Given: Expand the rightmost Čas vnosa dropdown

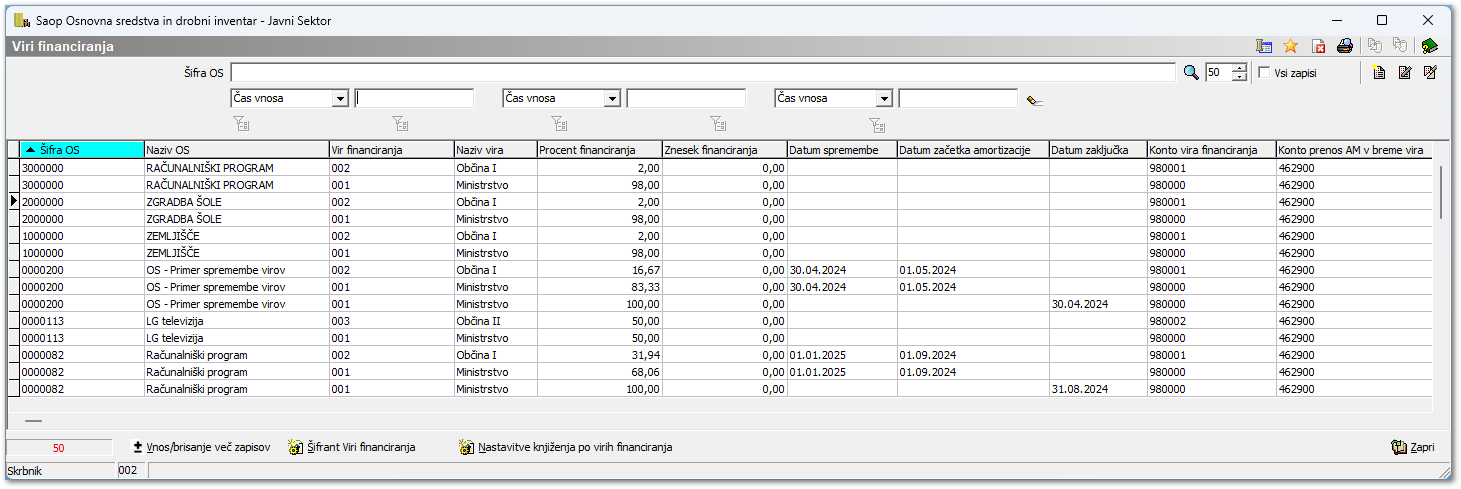Looking at the screenshot, I should point(884,98).
